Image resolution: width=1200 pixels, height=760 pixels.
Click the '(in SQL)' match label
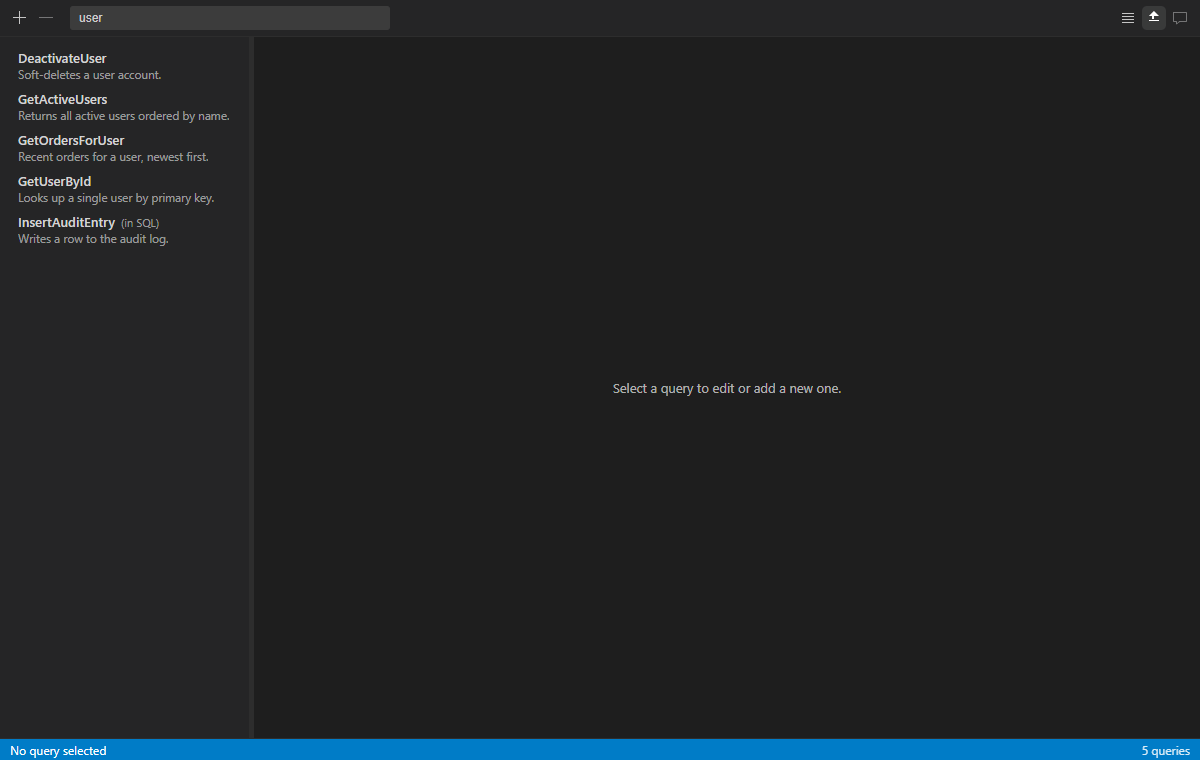[140, 223]
